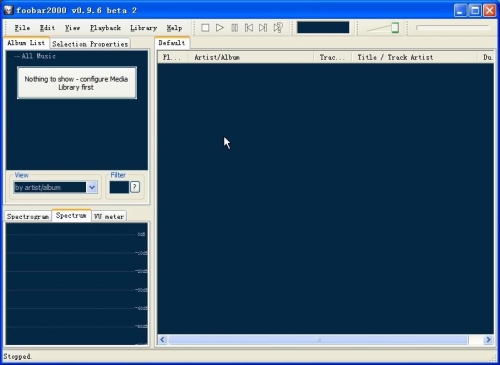
Task: Pause playback using the Pause icon
Action: (x=234, y=28)
